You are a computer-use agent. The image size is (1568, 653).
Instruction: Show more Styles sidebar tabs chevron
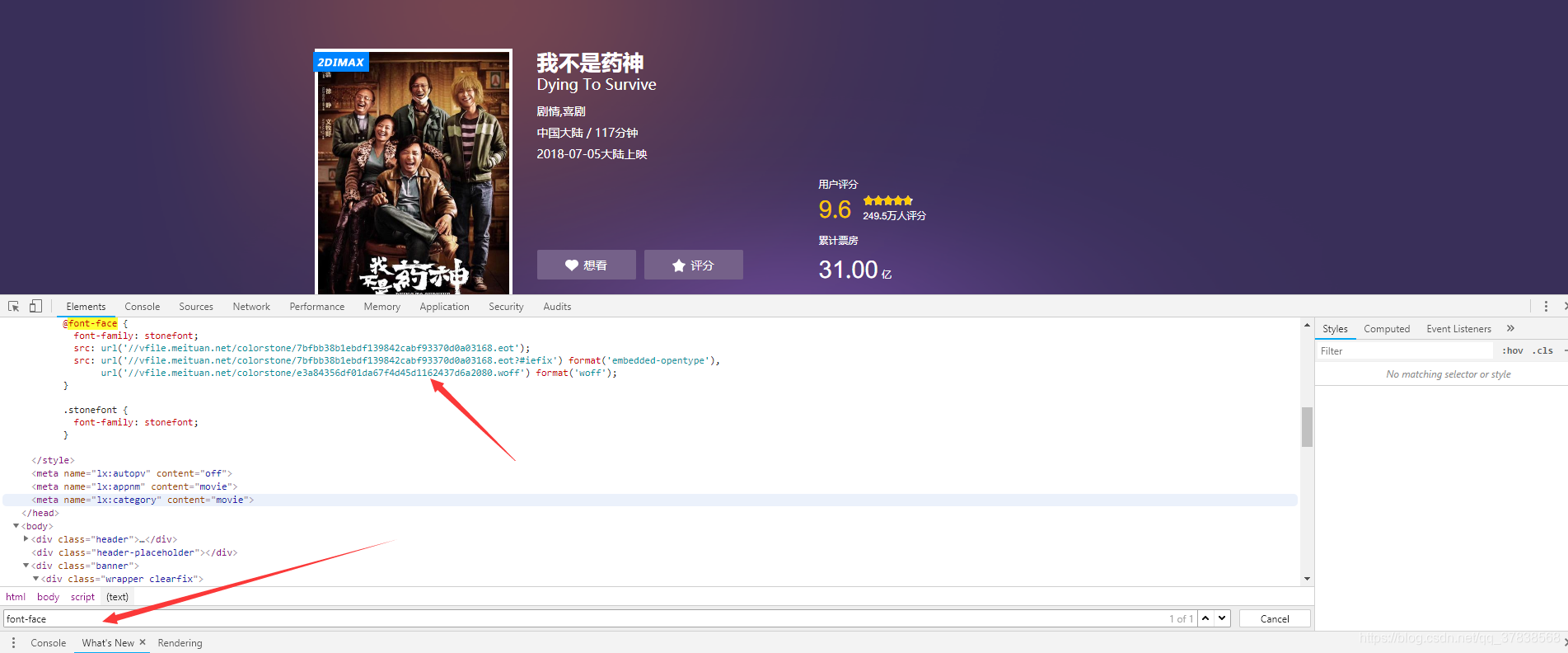pos(1510,328)
